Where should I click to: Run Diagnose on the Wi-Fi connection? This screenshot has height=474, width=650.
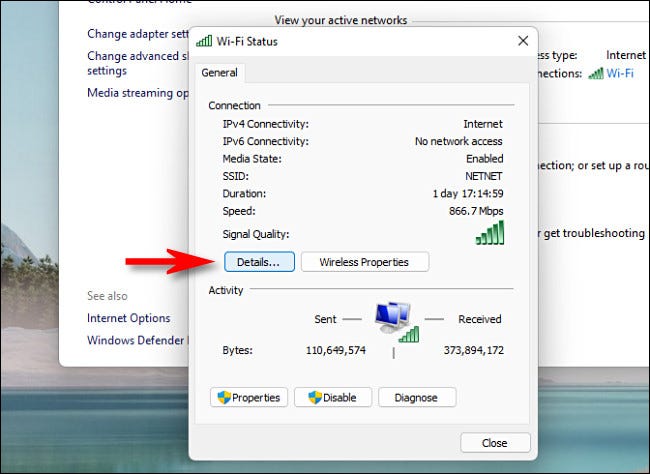[416, 397]
